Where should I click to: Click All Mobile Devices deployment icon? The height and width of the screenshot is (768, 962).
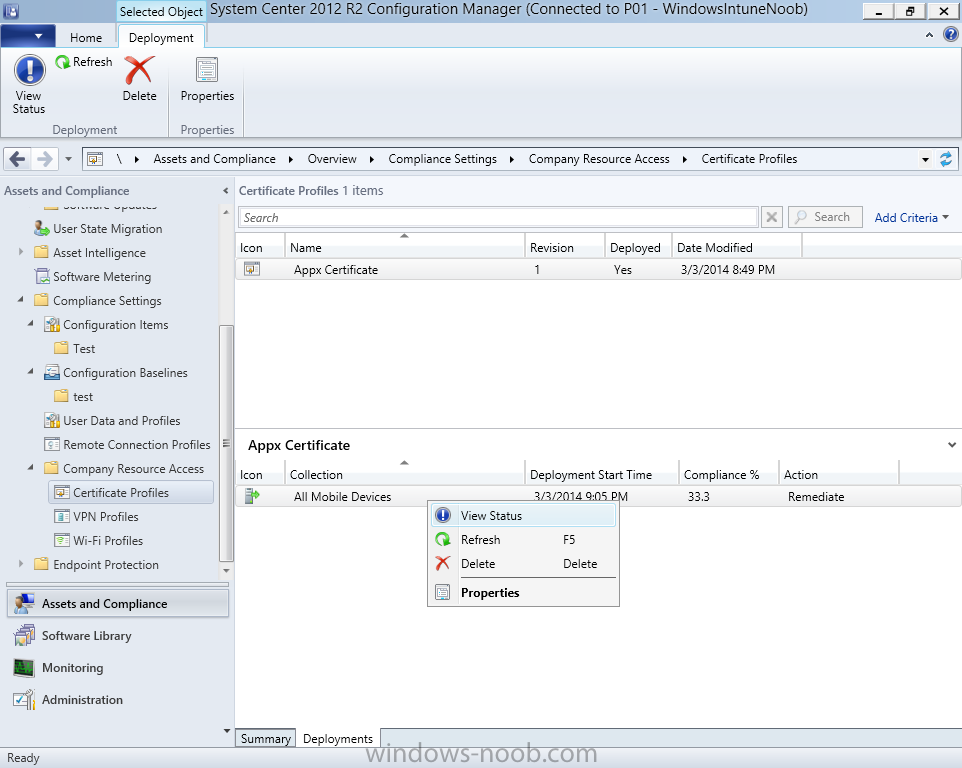tap(252, 496)
